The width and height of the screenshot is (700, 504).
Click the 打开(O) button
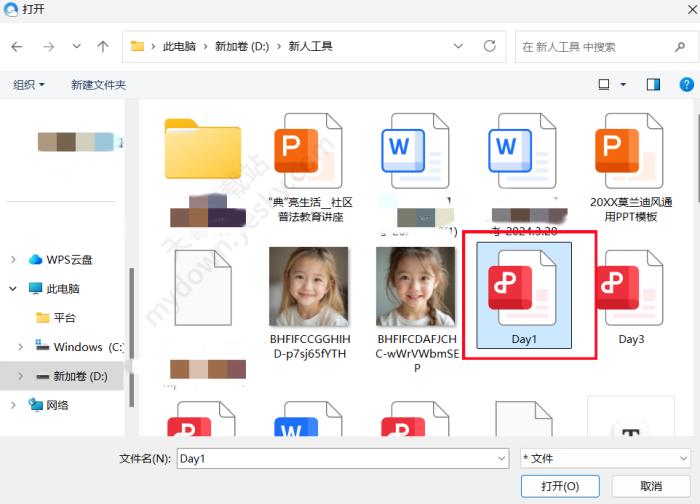(x=560, y=486)
